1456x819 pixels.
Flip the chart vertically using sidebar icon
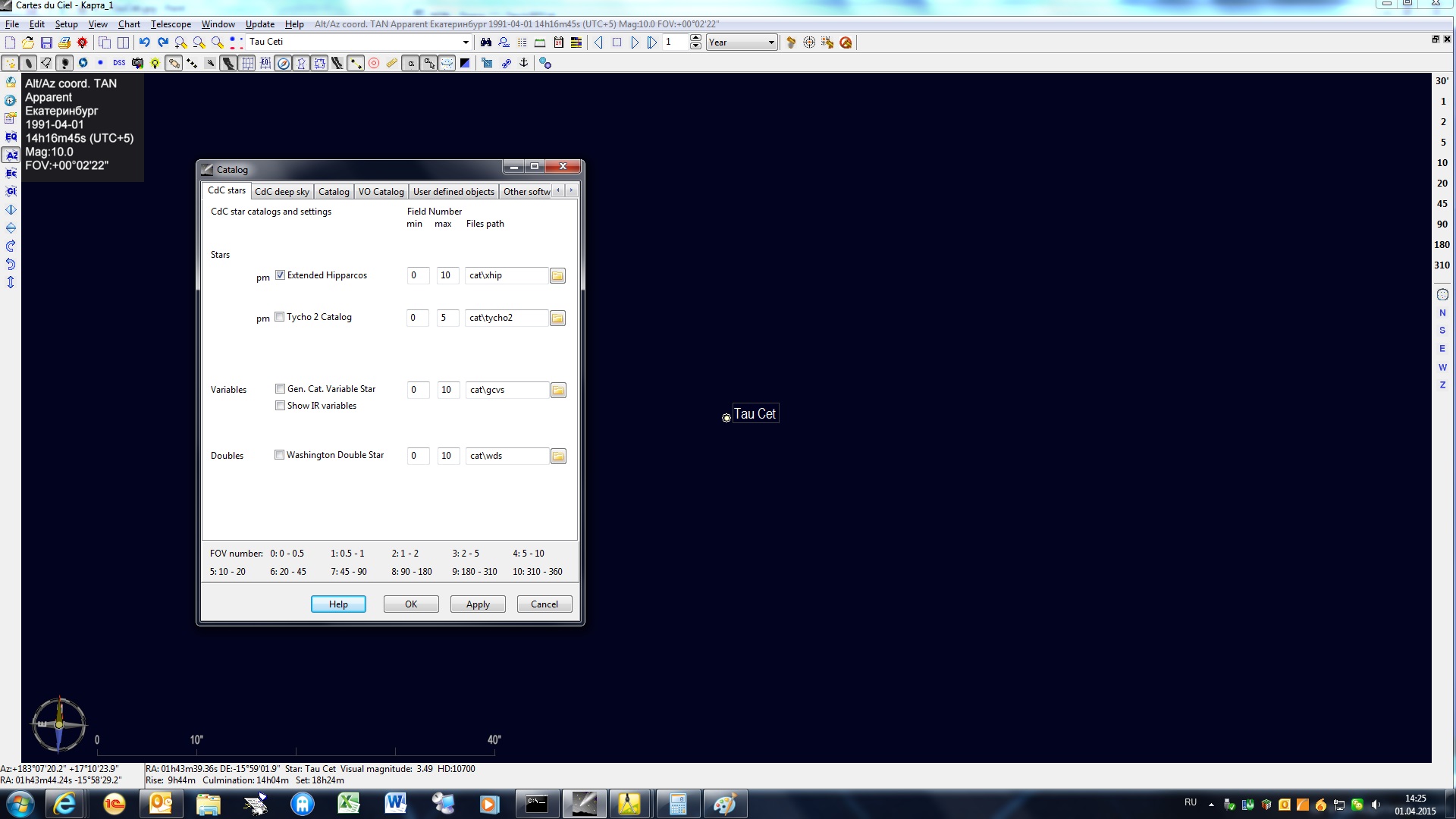tap(11, 227)
